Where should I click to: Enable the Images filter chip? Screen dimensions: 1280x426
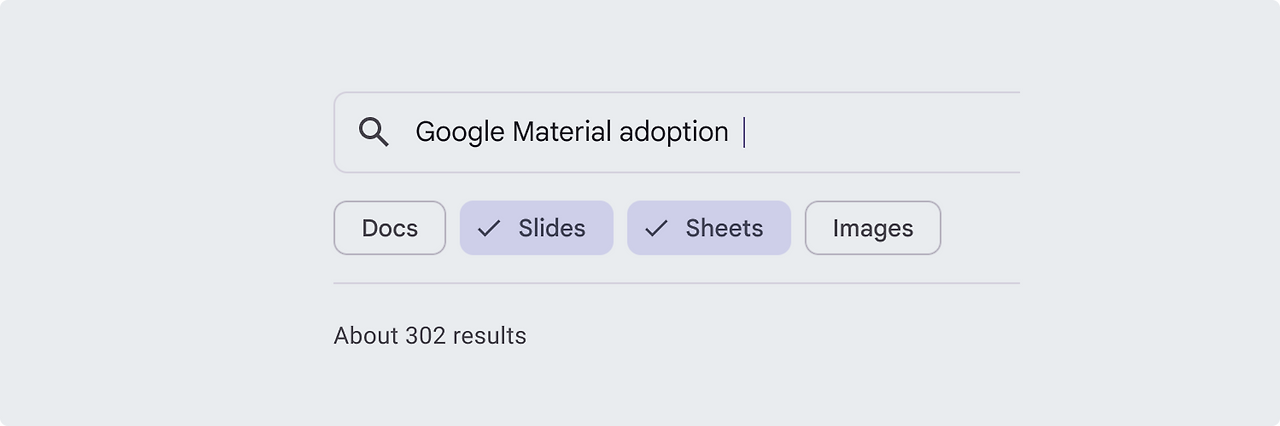pyautogui.click(x=873, y=228)
